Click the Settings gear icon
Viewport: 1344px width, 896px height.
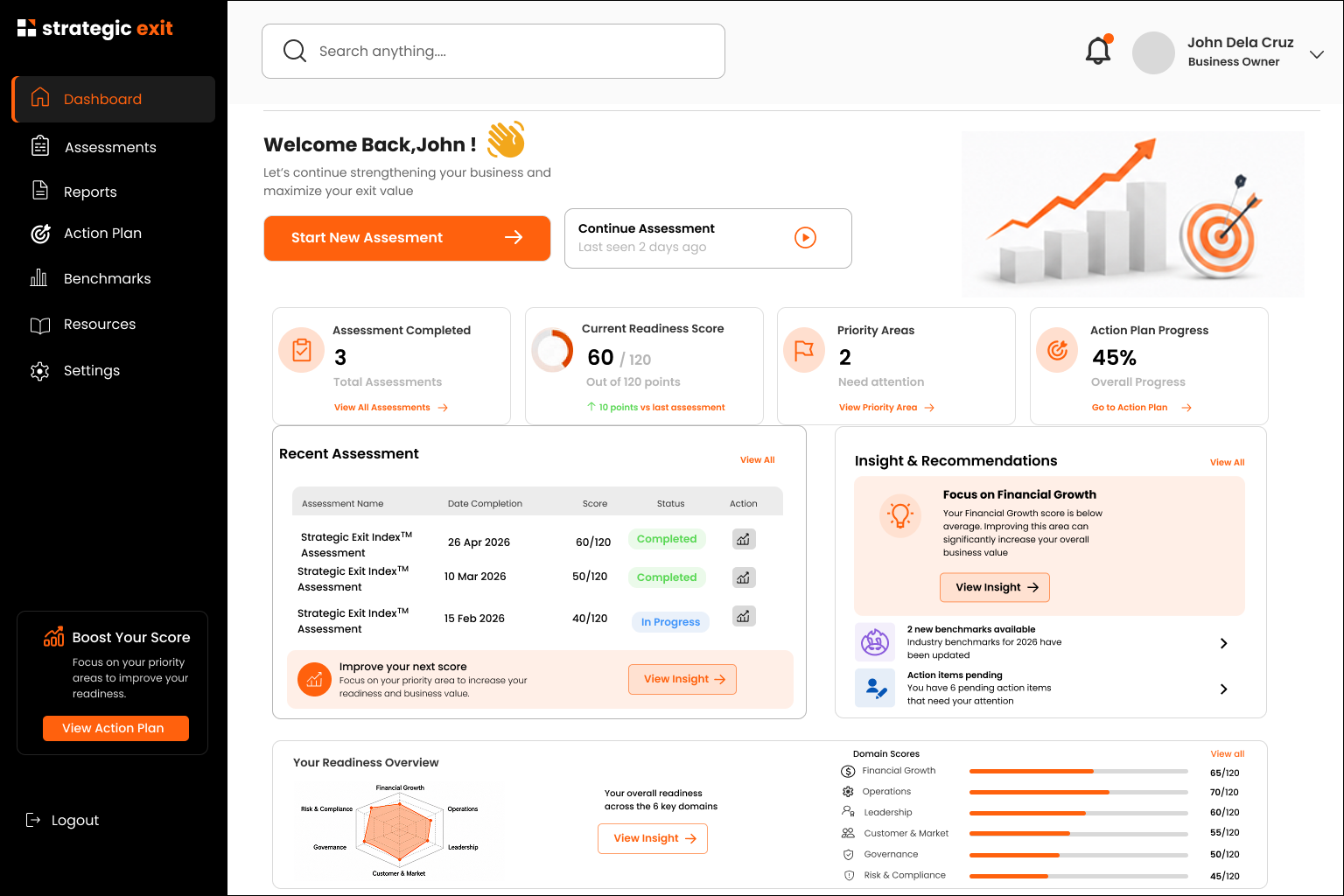(x=40, y=371)
